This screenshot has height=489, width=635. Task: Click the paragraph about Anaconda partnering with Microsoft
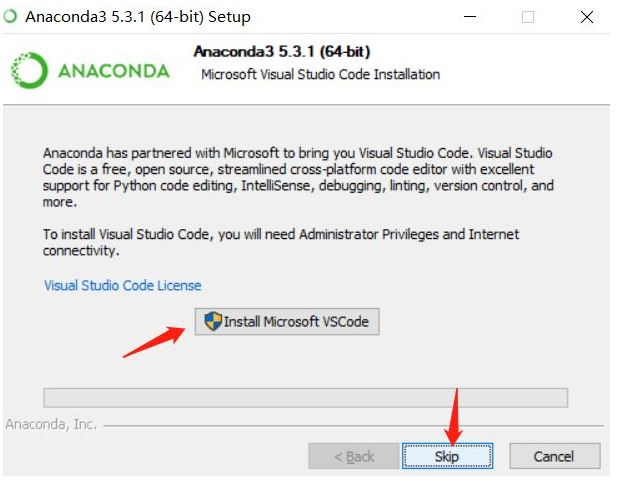point(298,177)
